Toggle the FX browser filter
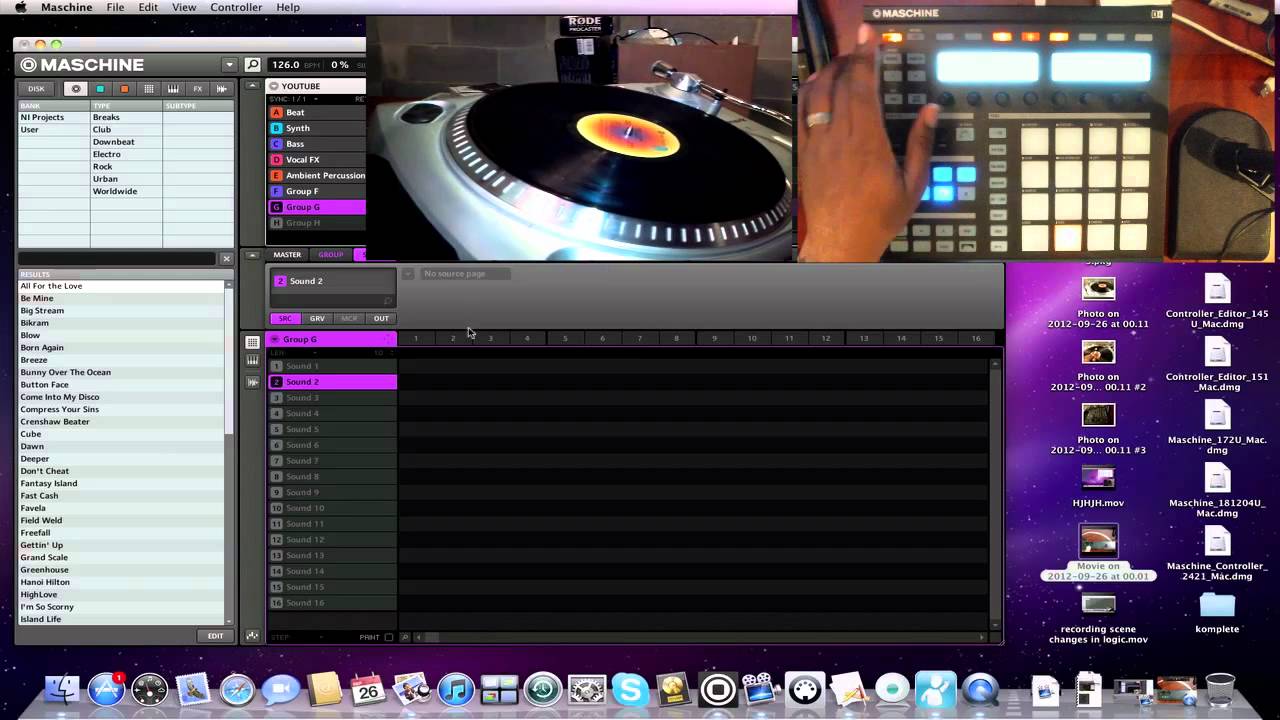 pyautogui.click(x=198, y=89)
